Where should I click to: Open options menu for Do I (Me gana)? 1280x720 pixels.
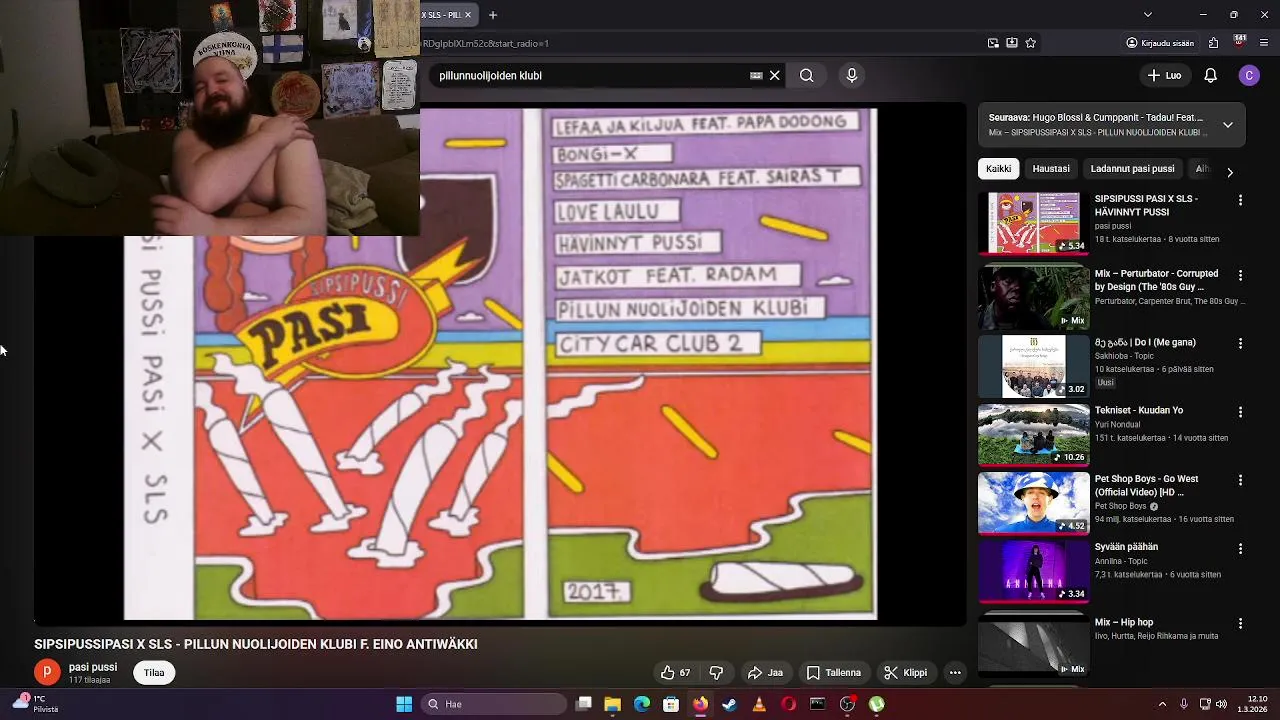click(1240, 343)
